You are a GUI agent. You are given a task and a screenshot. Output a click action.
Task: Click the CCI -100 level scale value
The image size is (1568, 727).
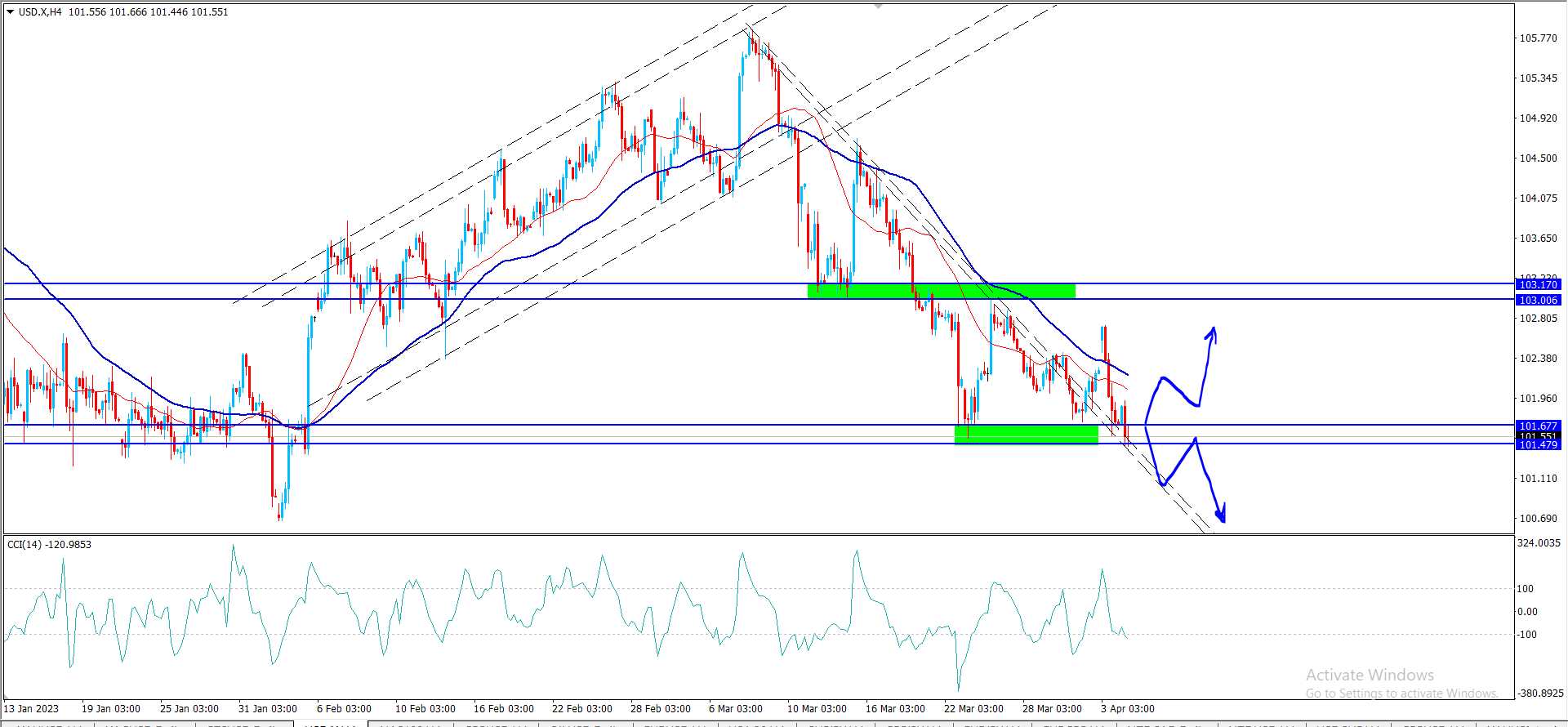pyautogui.click(x=1526, y=635)
